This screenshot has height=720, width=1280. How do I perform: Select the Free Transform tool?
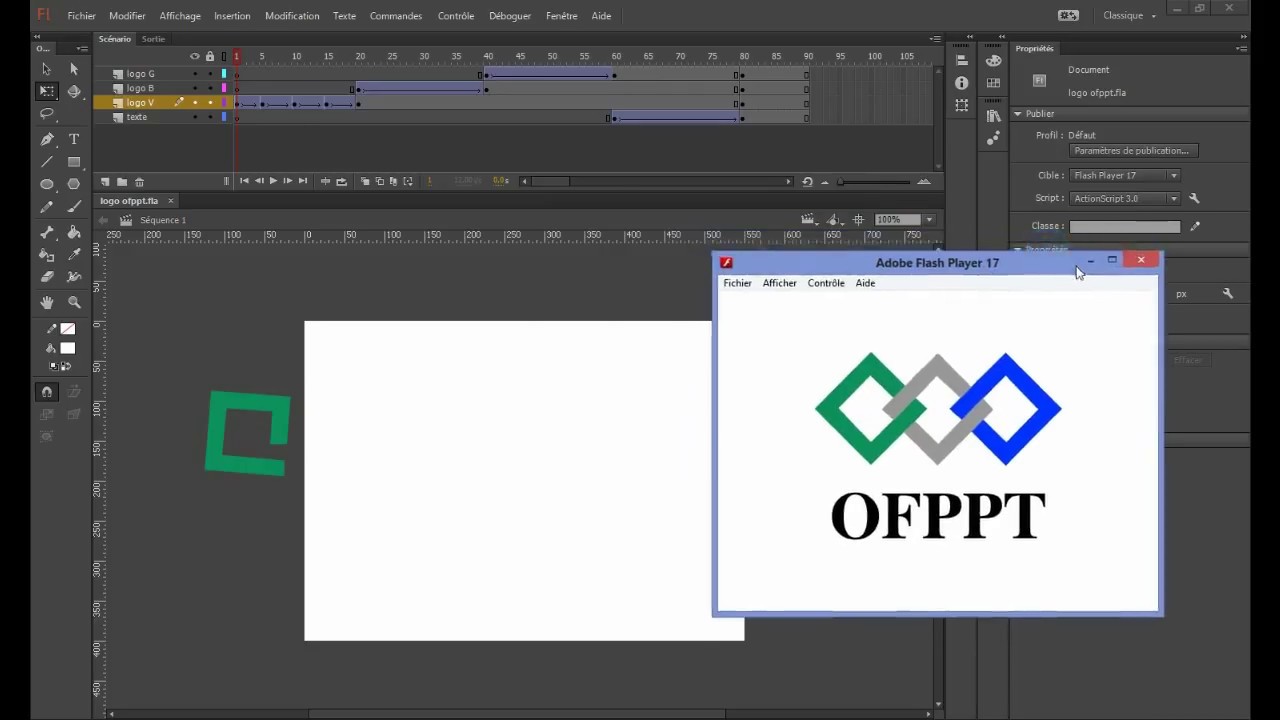pyautogui.click(x=46, y=91)
